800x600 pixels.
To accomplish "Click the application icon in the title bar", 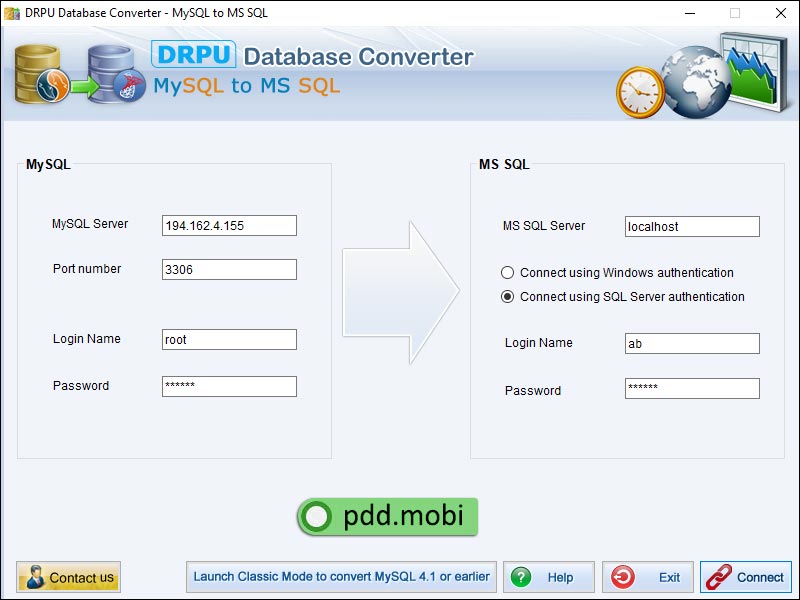I will pyautogui.click(x=10, y=13).
